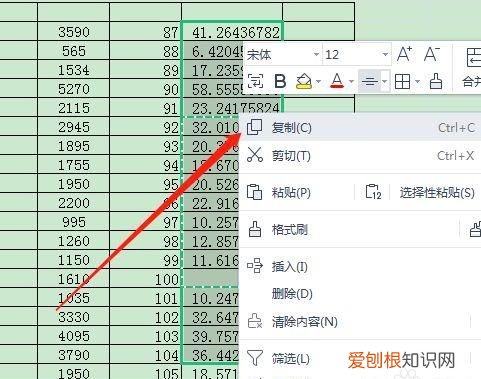Select the cell with value 23.24175824
This screenshot has width=481, height=379.
(232, 108)
